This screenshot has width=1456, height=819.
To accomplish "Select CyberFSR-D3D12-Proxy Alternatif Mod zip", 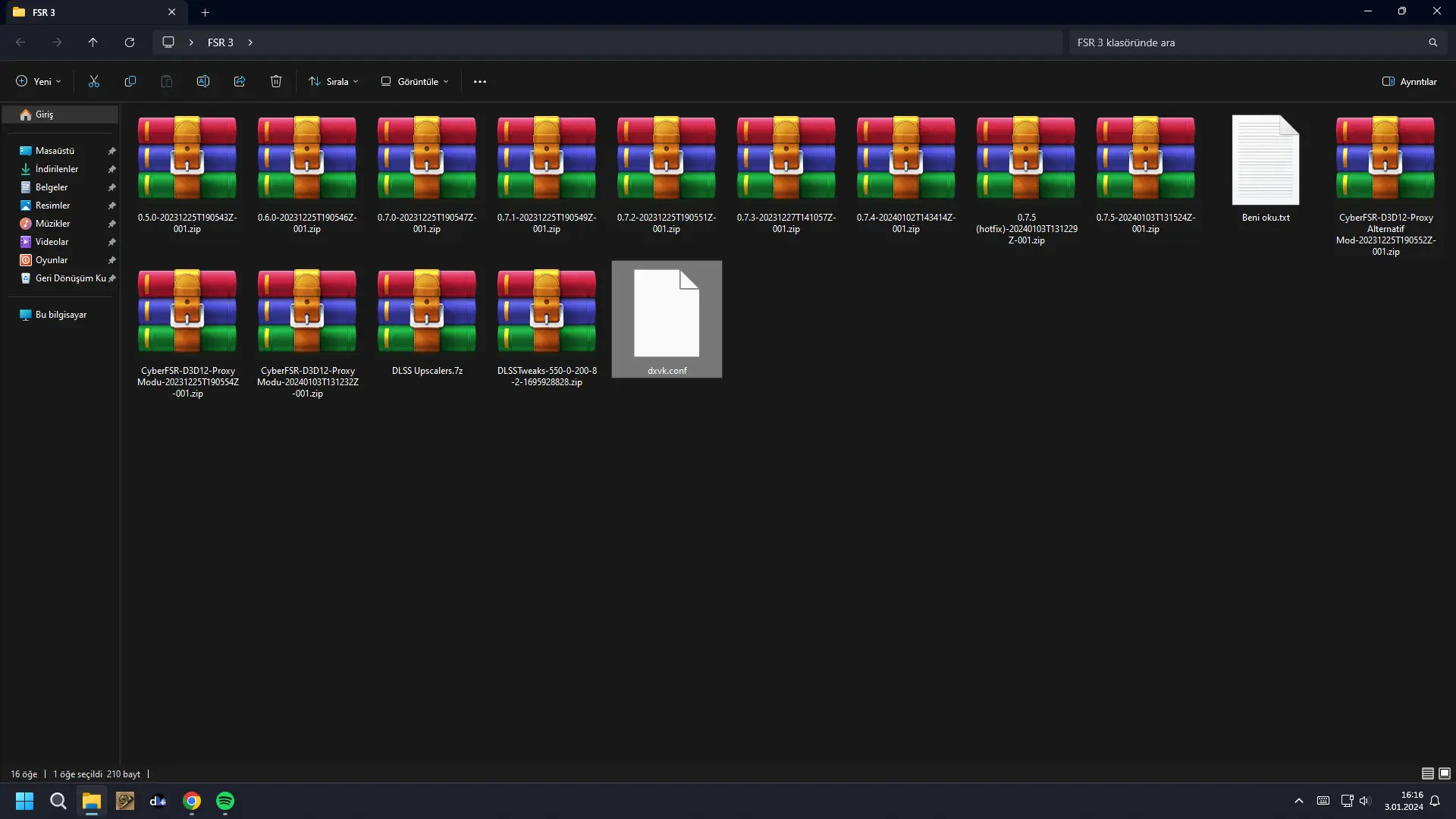I will pyautogui.click(x=1385, y=187).
